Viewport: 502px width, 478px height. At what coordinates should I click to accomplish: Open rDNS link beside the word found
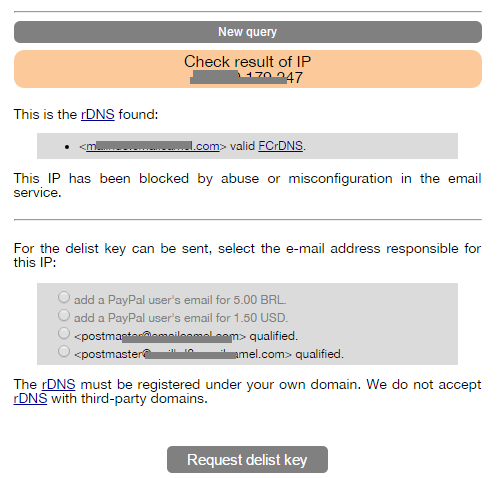pos(98,114)
